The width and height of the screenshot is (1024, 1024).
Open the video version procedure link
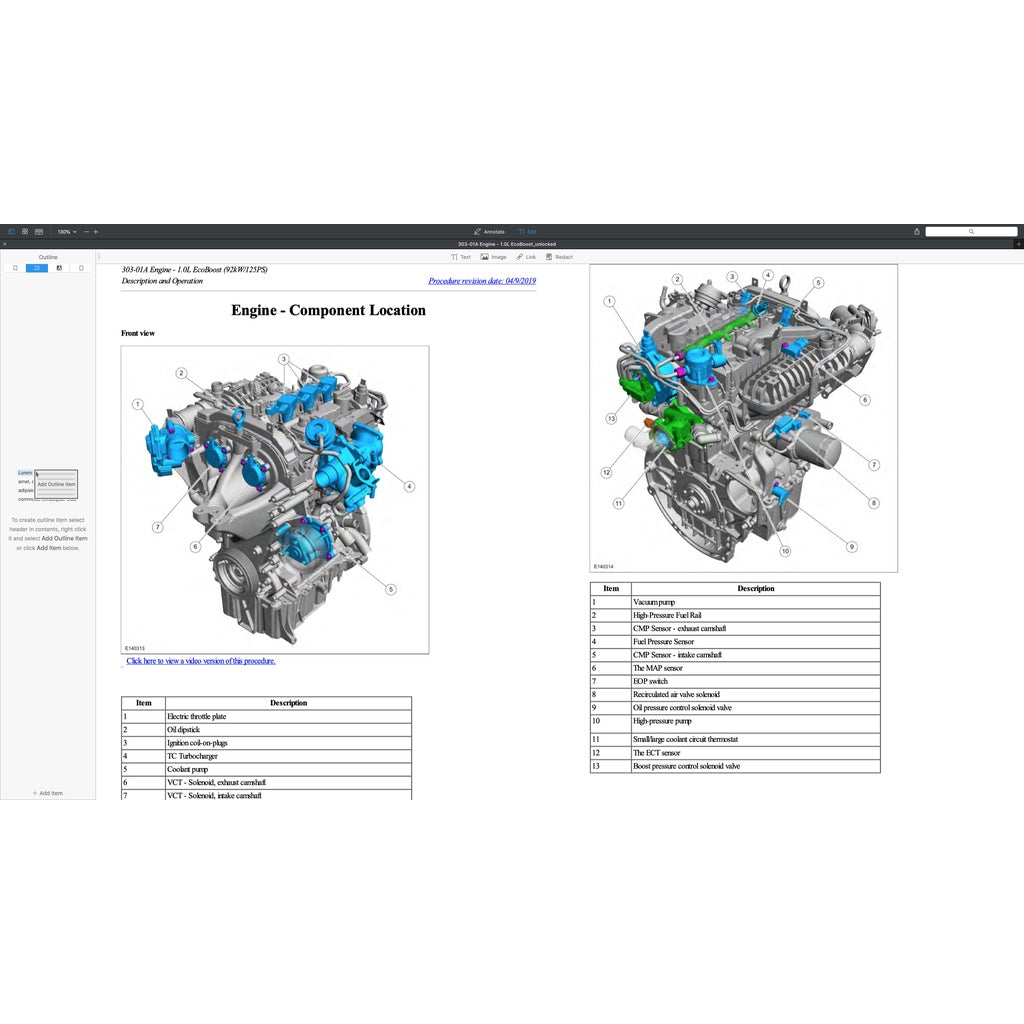tap(200, 661)
